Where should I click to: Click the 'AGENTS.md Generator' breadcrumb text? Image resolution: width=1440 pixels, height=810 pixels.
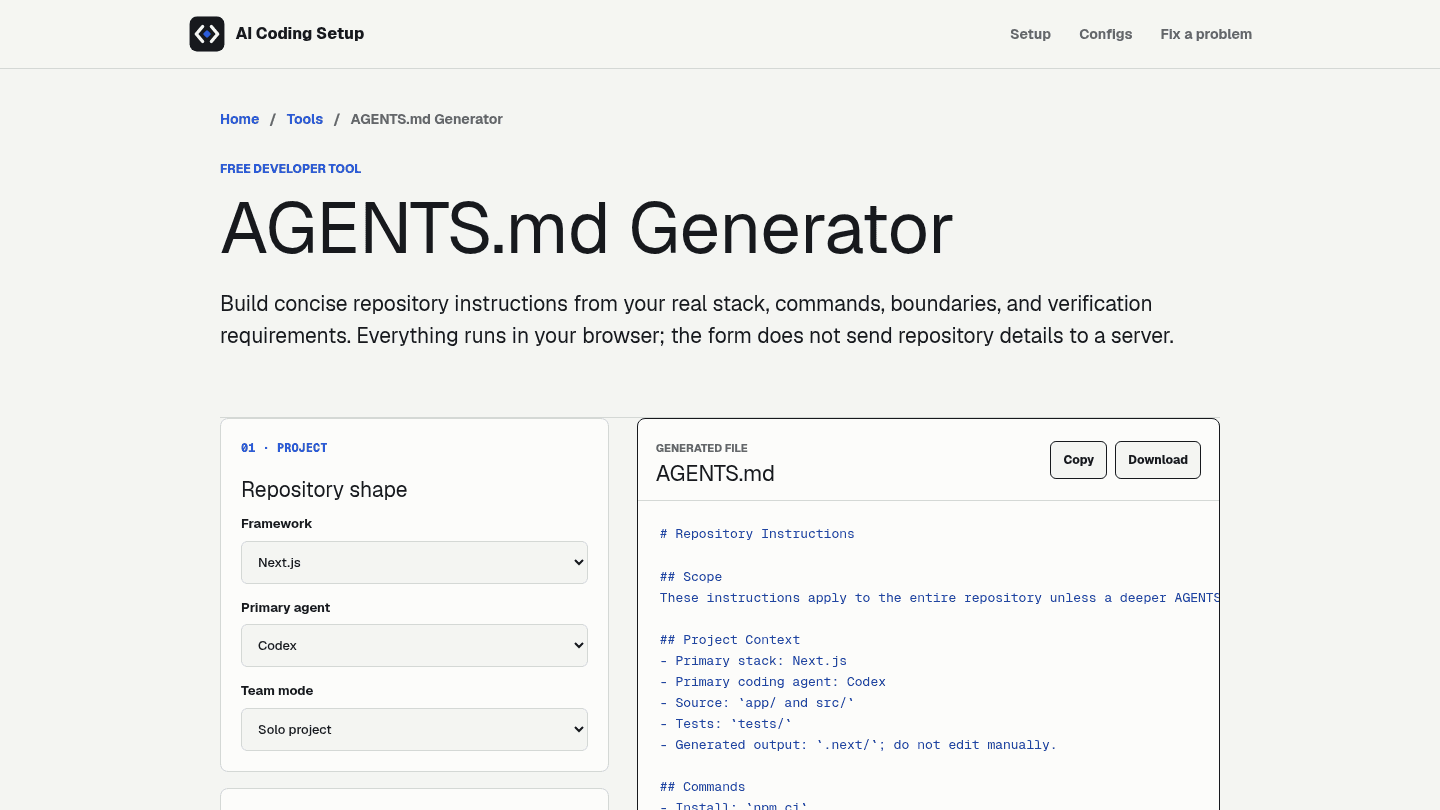click(426, 119)
